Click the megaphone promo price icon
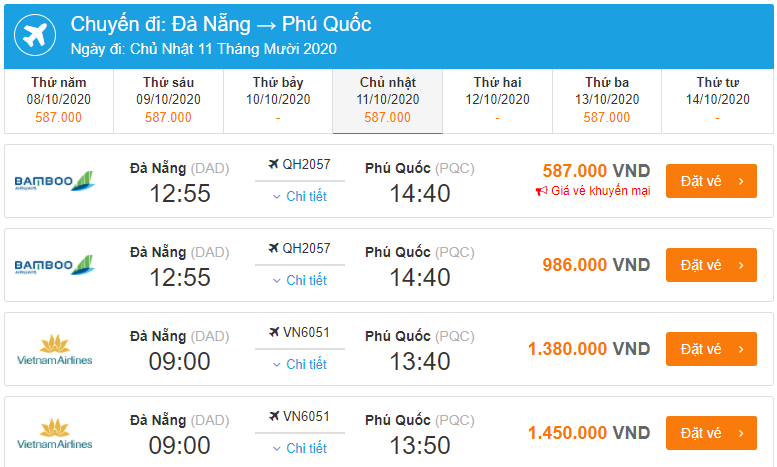 point(541,191)
